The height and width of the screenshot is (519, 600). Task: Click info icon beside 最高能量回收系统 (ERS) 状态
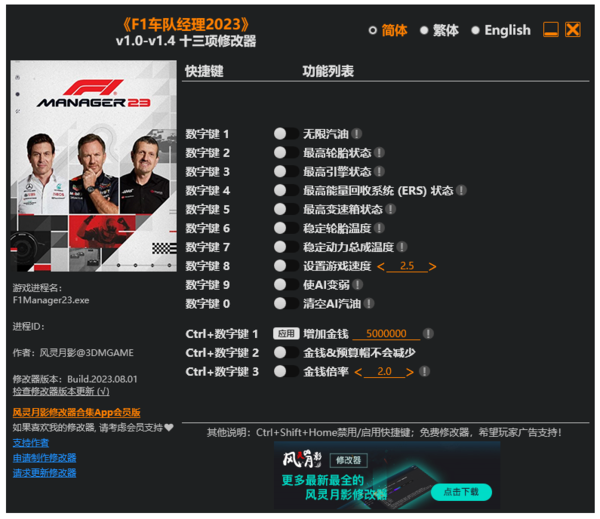click(x=461, y=190)
